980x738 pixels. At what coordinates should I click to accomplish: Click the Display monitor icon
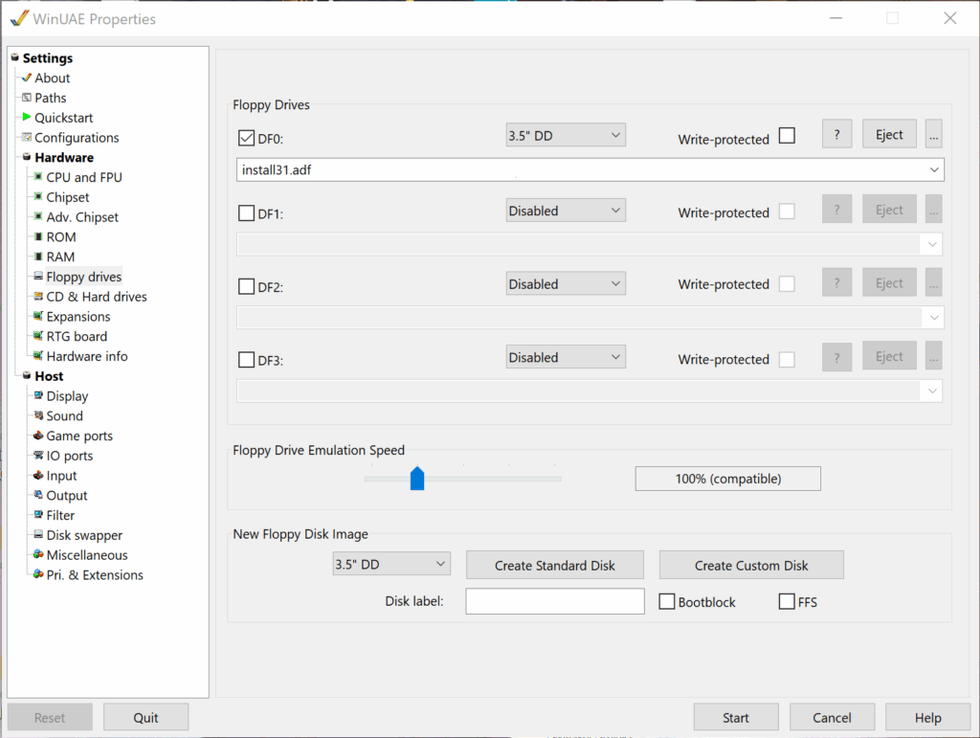pyautogui.click(x=38, y=396)
